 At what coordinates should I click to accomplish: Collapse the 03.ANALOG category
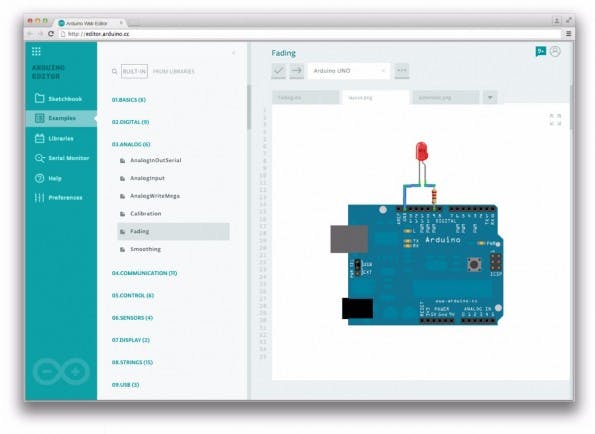(131, 145)
